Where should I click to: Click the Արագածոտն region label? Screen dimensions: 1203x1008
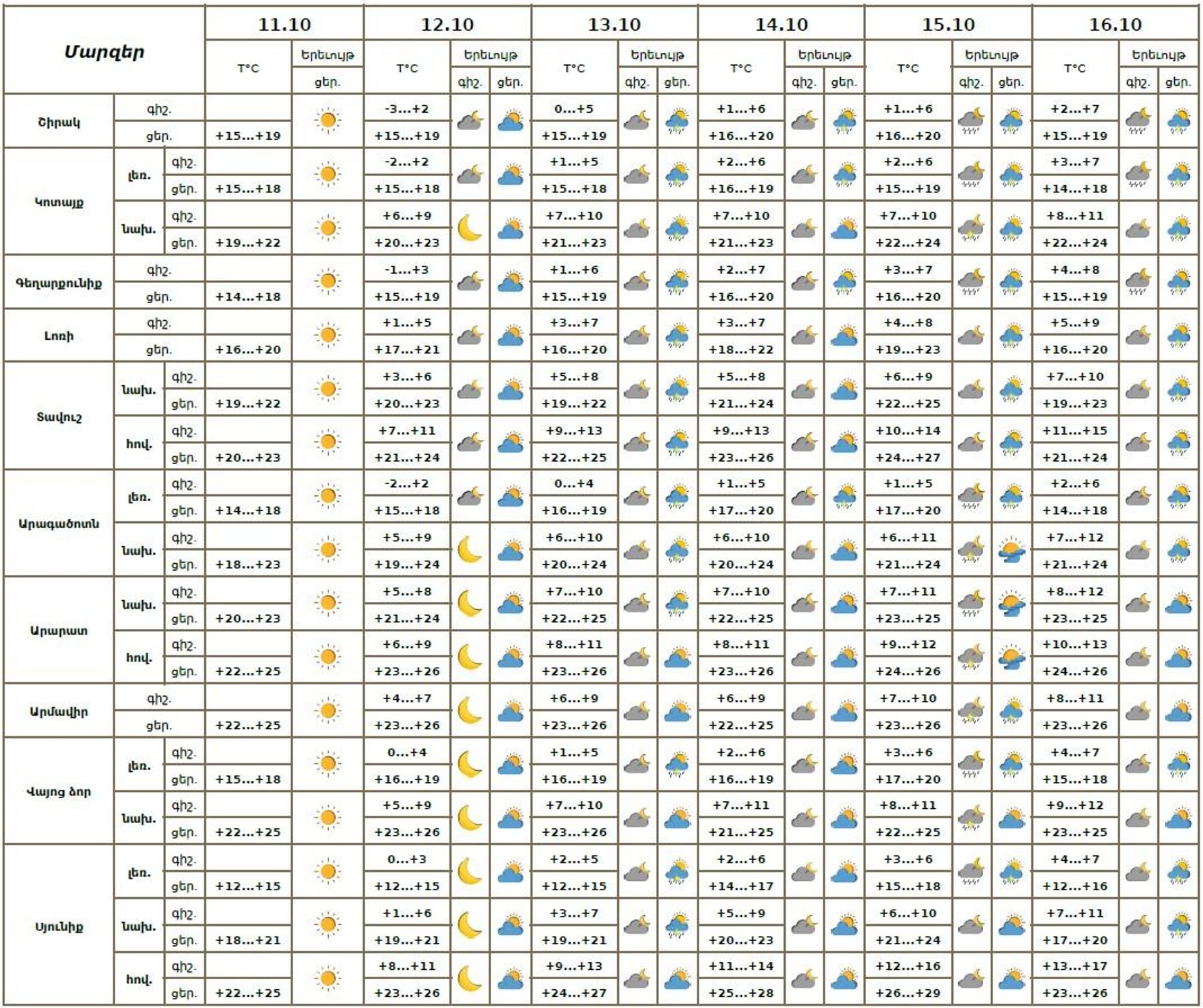59,524
